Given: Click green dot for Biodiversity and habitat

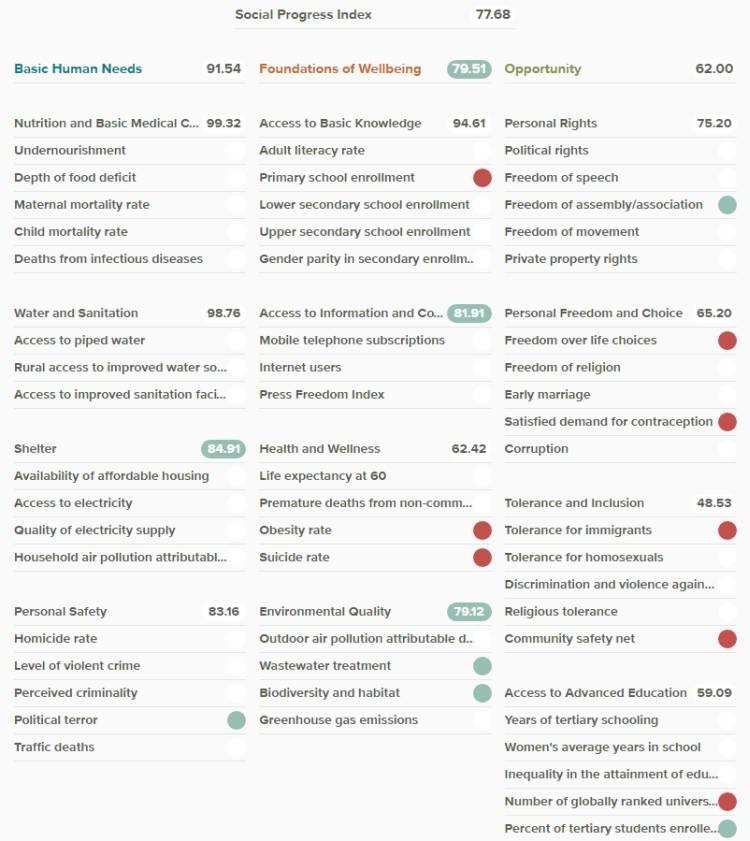Looking at the screenshot, I should (x=482, y=693).
